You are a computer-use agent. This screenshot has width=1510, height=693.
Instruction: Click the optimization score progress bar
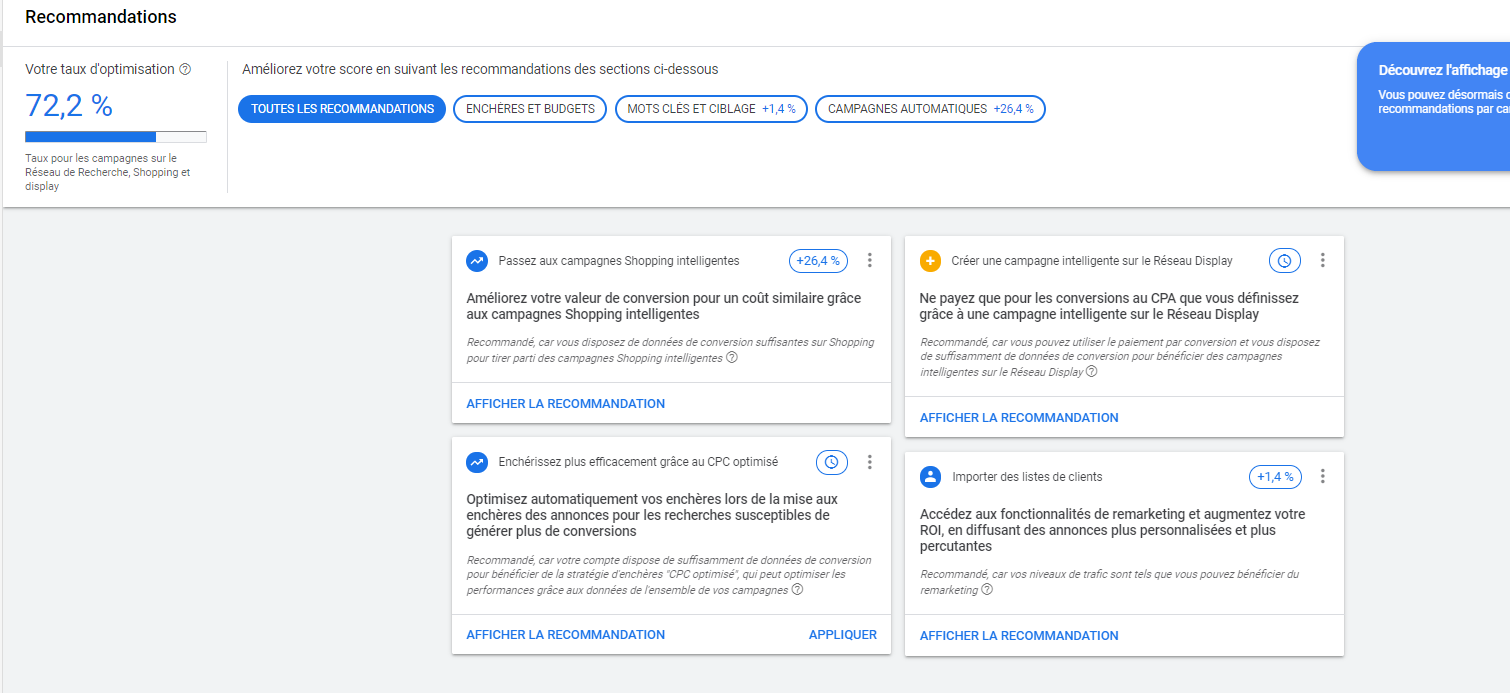tap(116, 137)
